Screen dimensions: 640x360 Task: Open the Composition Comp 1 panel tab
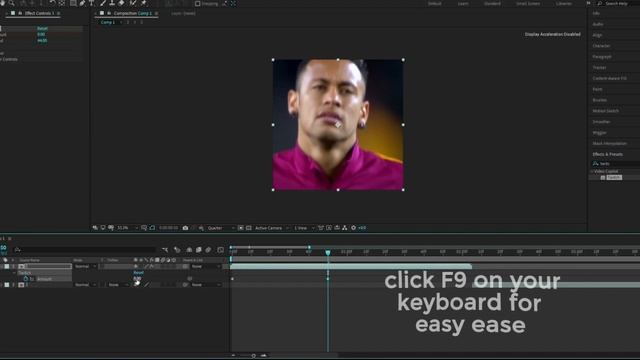(133, 13)
